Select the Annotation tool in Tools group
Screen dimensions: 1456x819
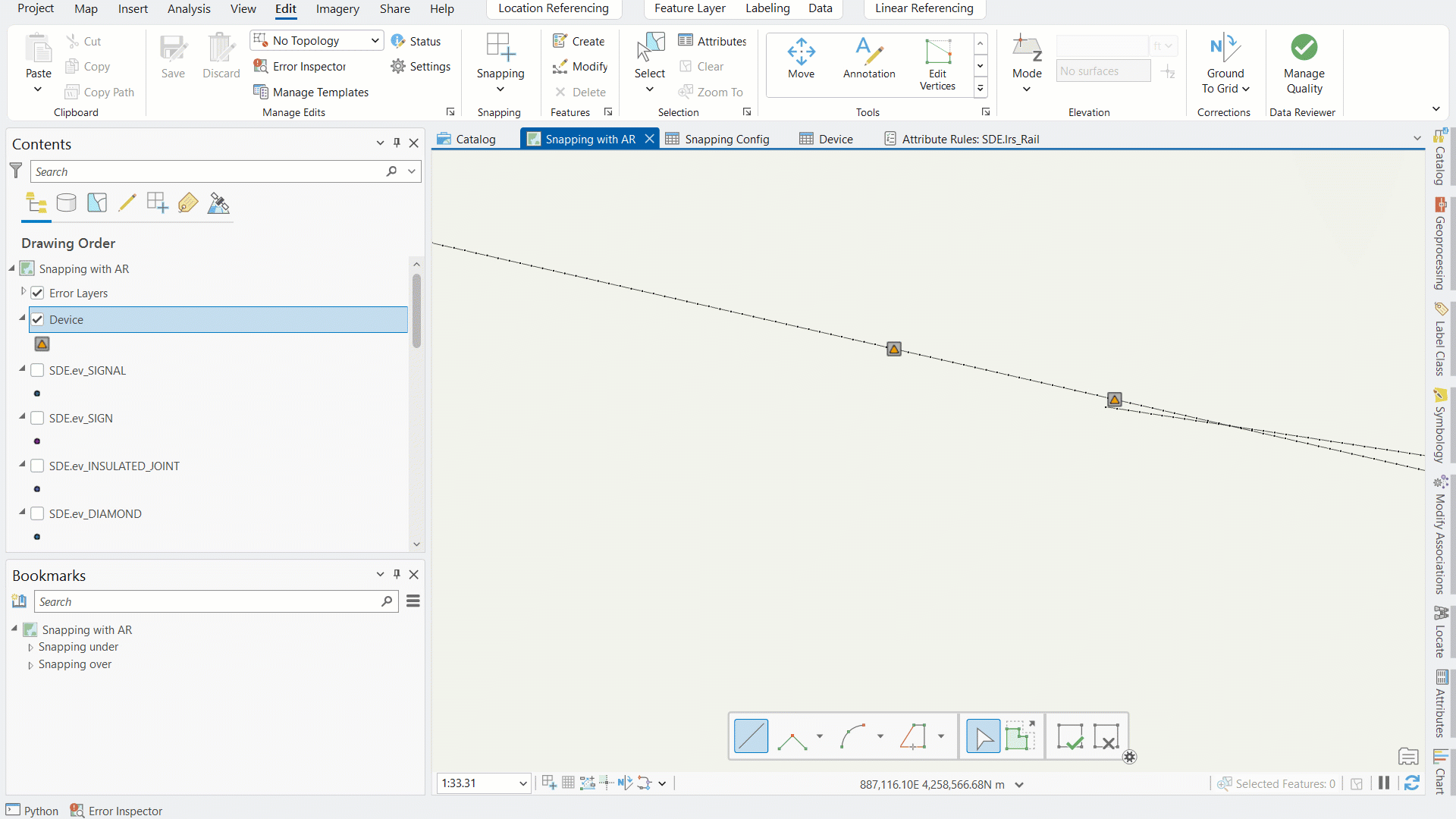pos(868,61)
